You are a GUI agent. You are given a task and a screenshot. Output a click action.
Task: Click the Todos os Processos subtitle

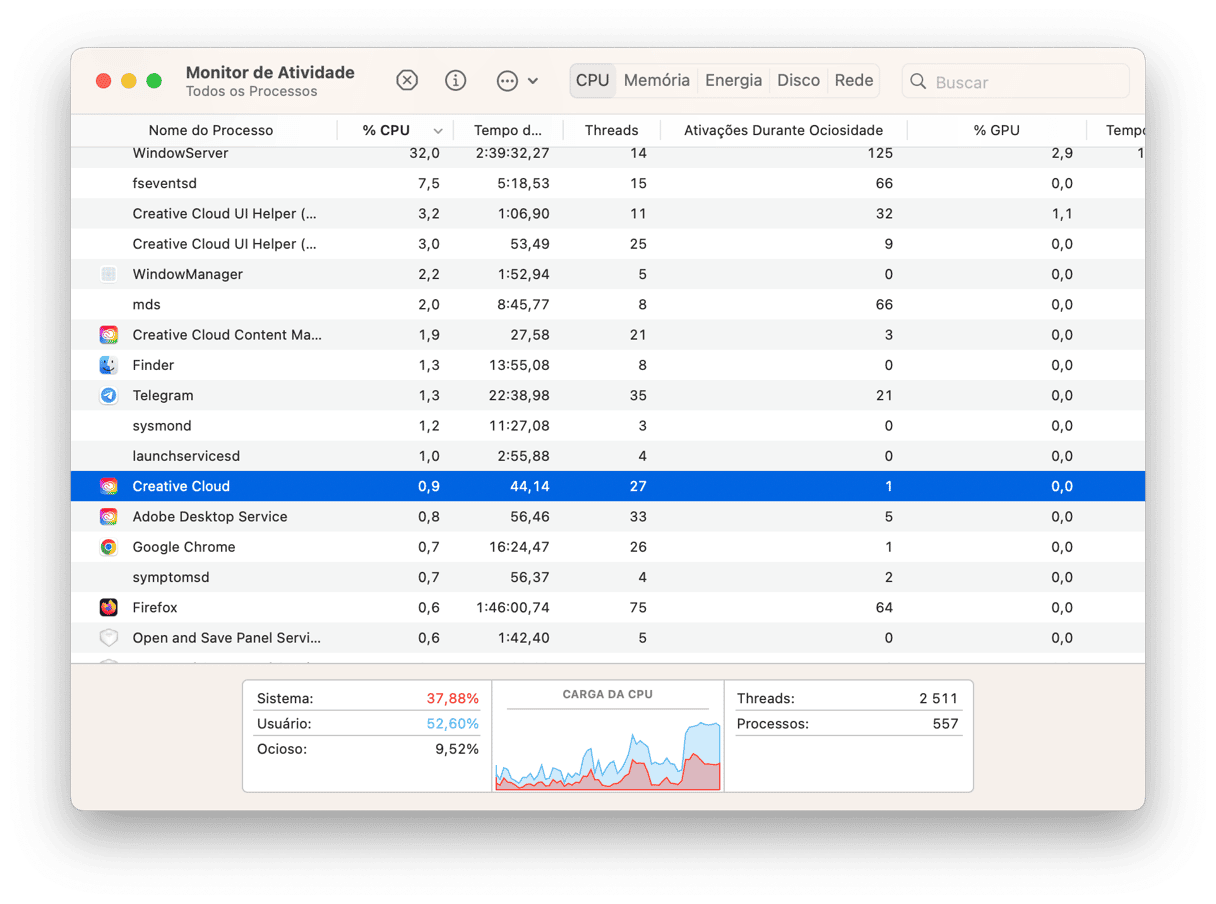pyautogui.click(x=252, y=91)
